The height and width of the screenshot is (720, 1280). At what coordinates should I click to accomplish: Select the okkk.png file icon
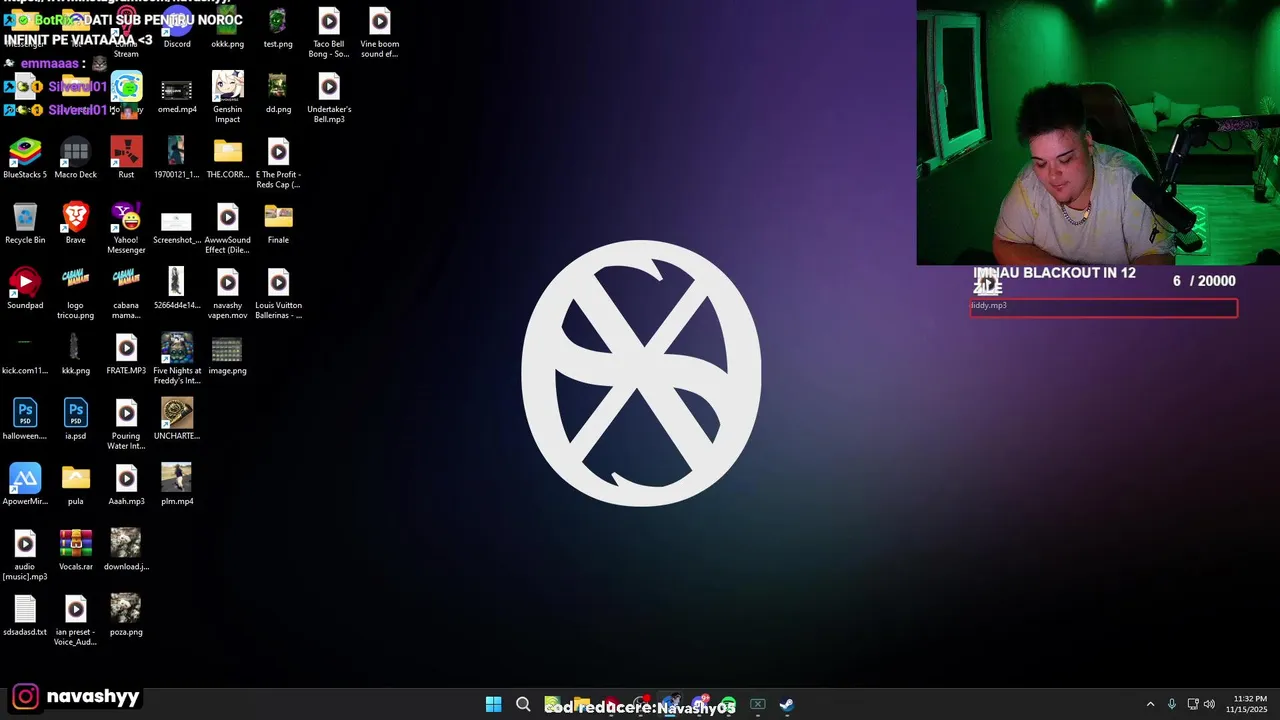tap(227, 28)
